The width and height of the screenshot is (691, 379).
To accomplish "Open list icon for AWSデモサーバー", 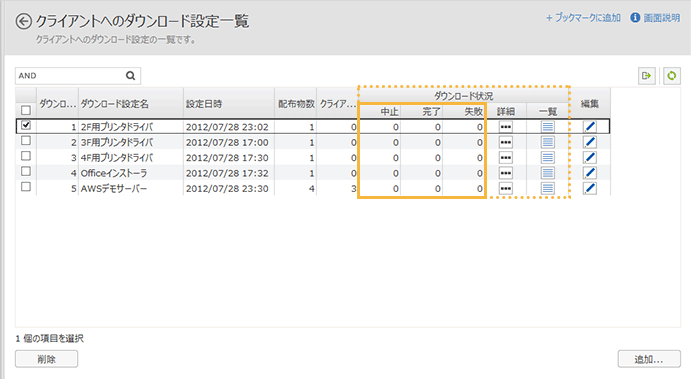I will (548, 189).
